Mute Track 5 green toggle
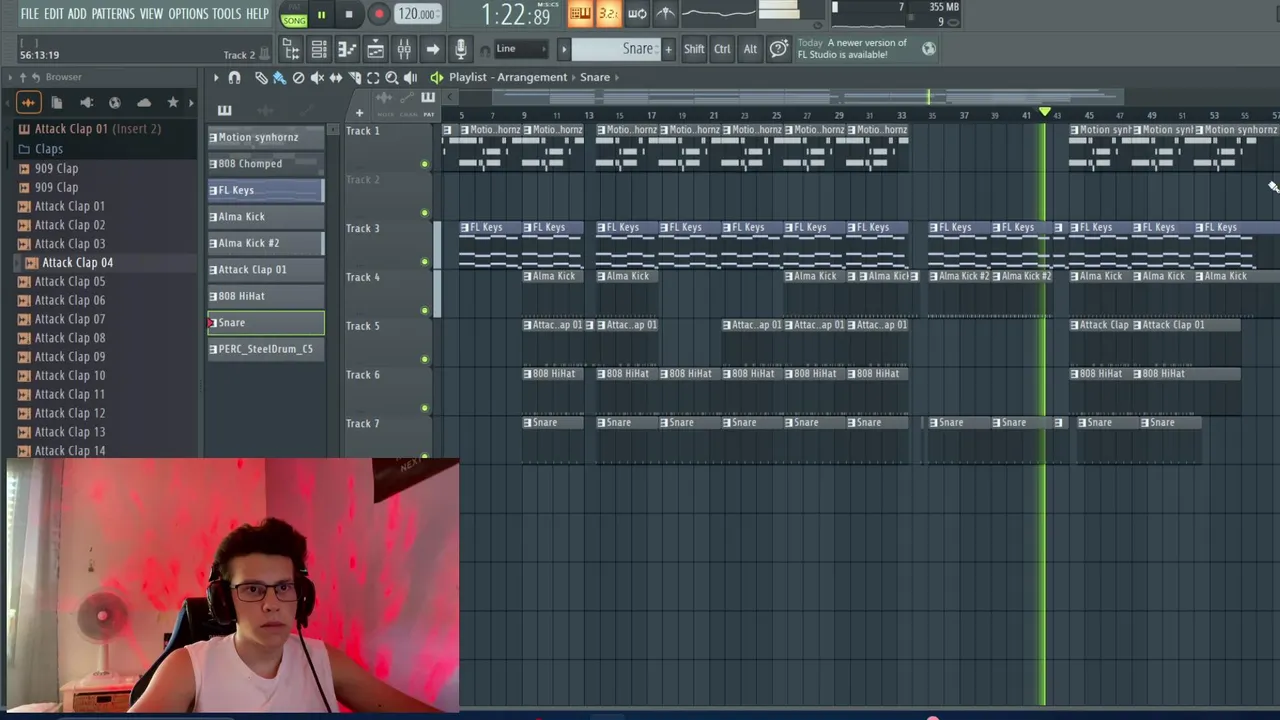Screen dimensions: 1280x720 coord(424,360)
